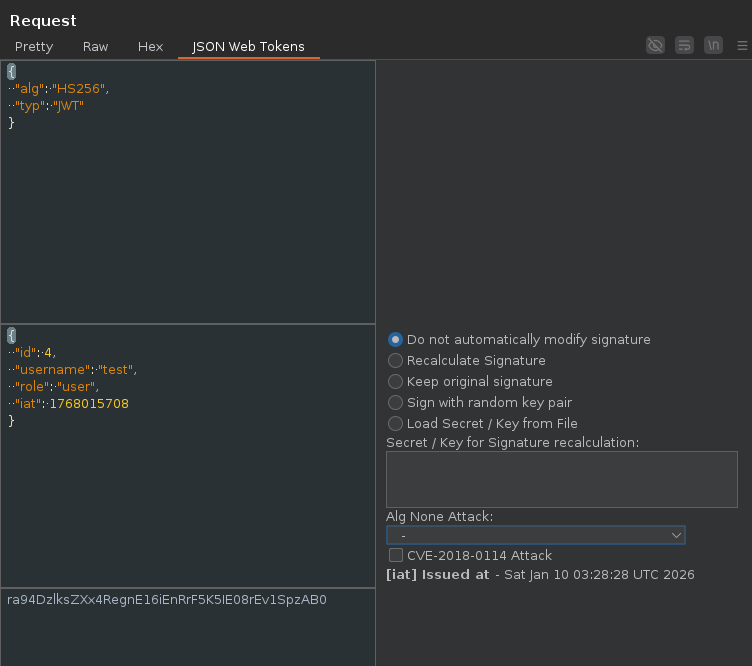Open the Hex tab

tap(151, 47)
